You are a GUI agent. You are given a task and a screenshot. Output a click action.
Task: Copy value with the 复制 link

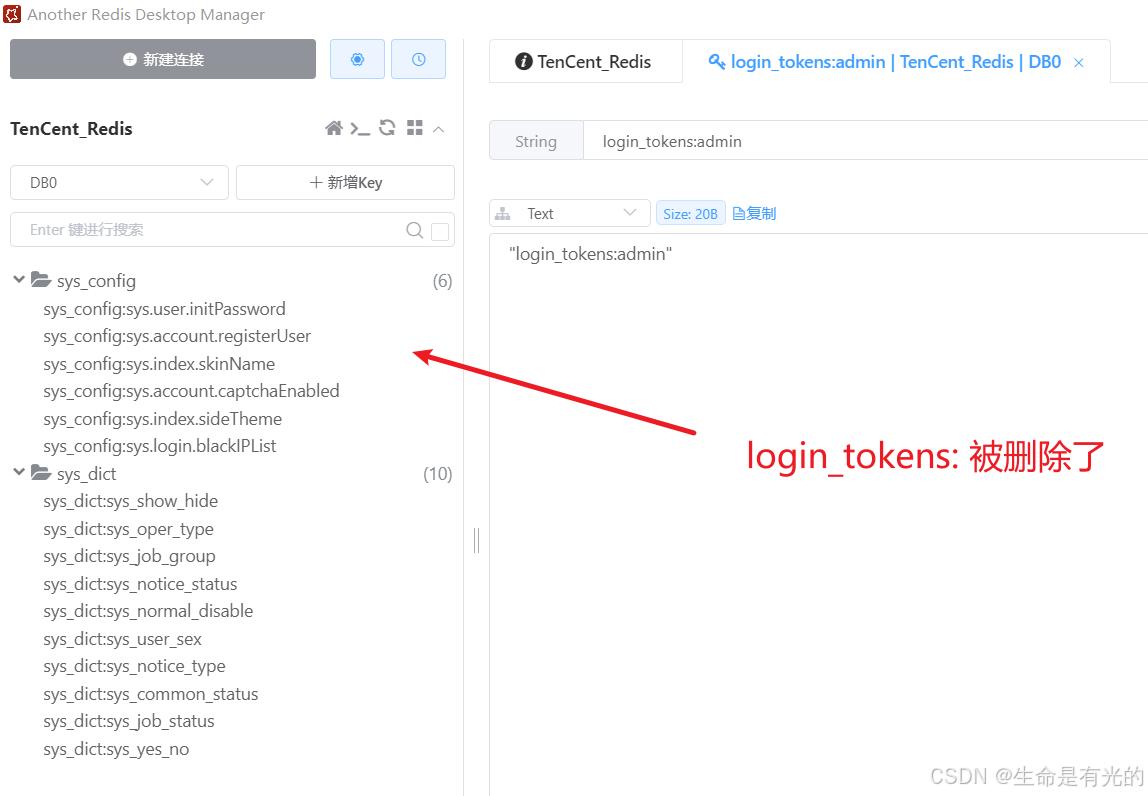(754, 213)
